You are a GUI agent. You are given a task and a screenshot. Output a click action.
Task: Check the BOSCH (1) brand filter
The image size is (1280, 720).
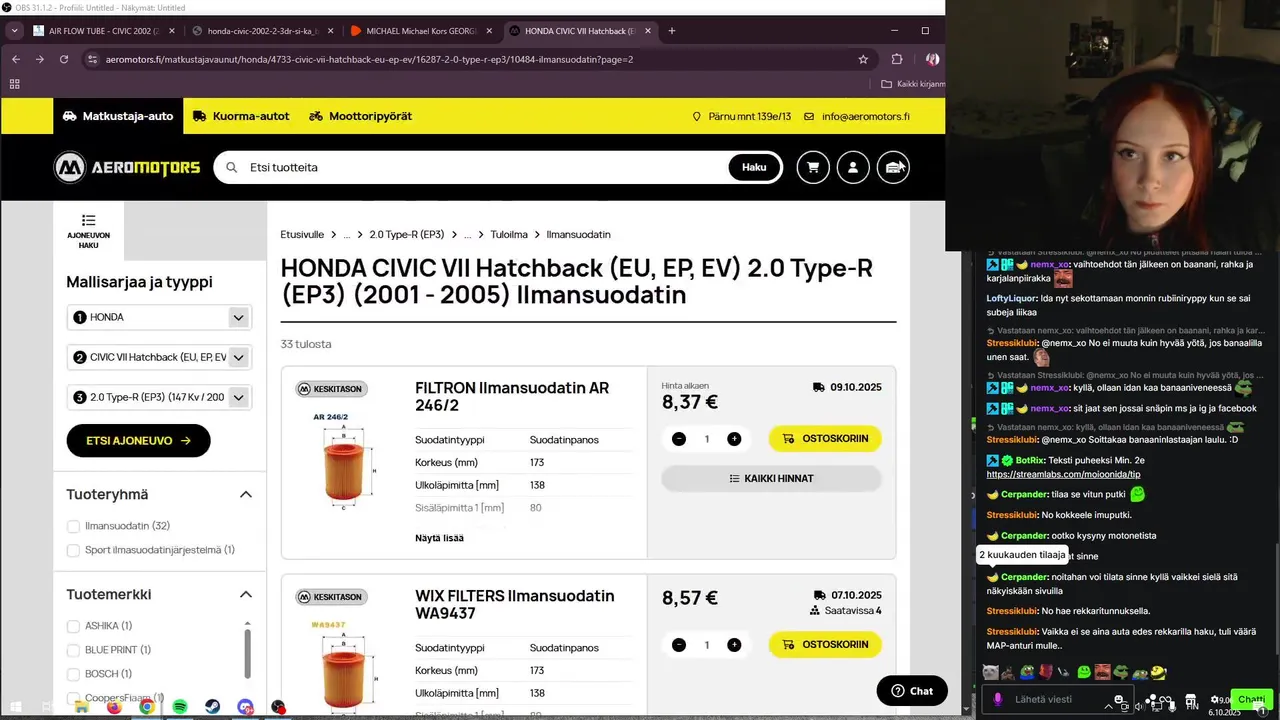(73, 674)
